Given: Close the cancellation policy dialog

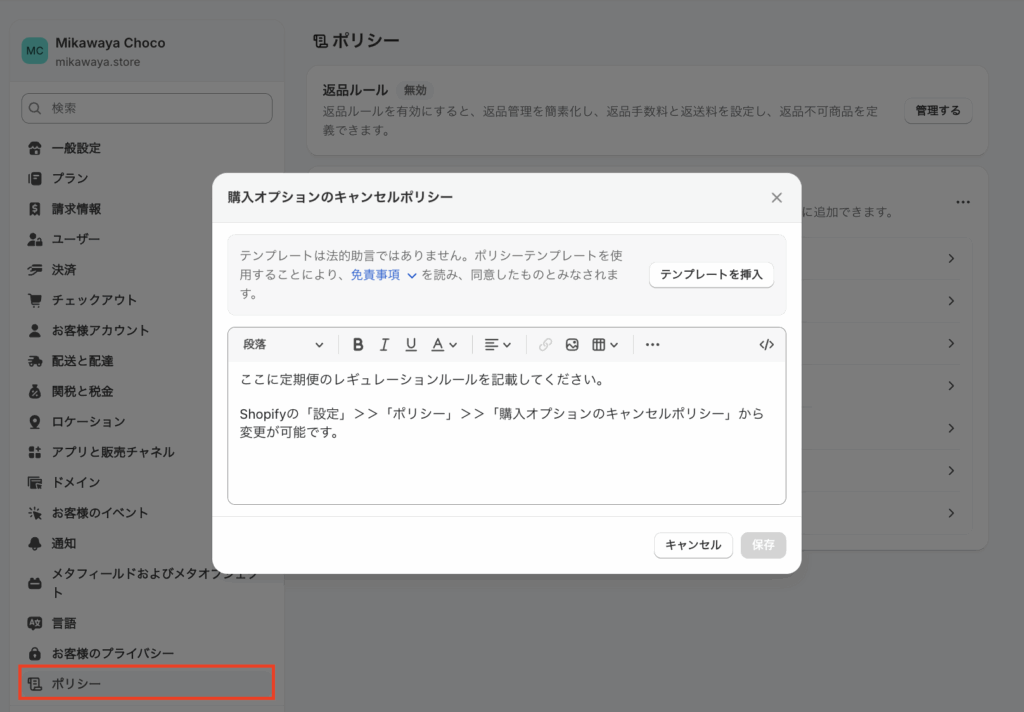Looking at the screenshot, I should [x=776, y=198].
